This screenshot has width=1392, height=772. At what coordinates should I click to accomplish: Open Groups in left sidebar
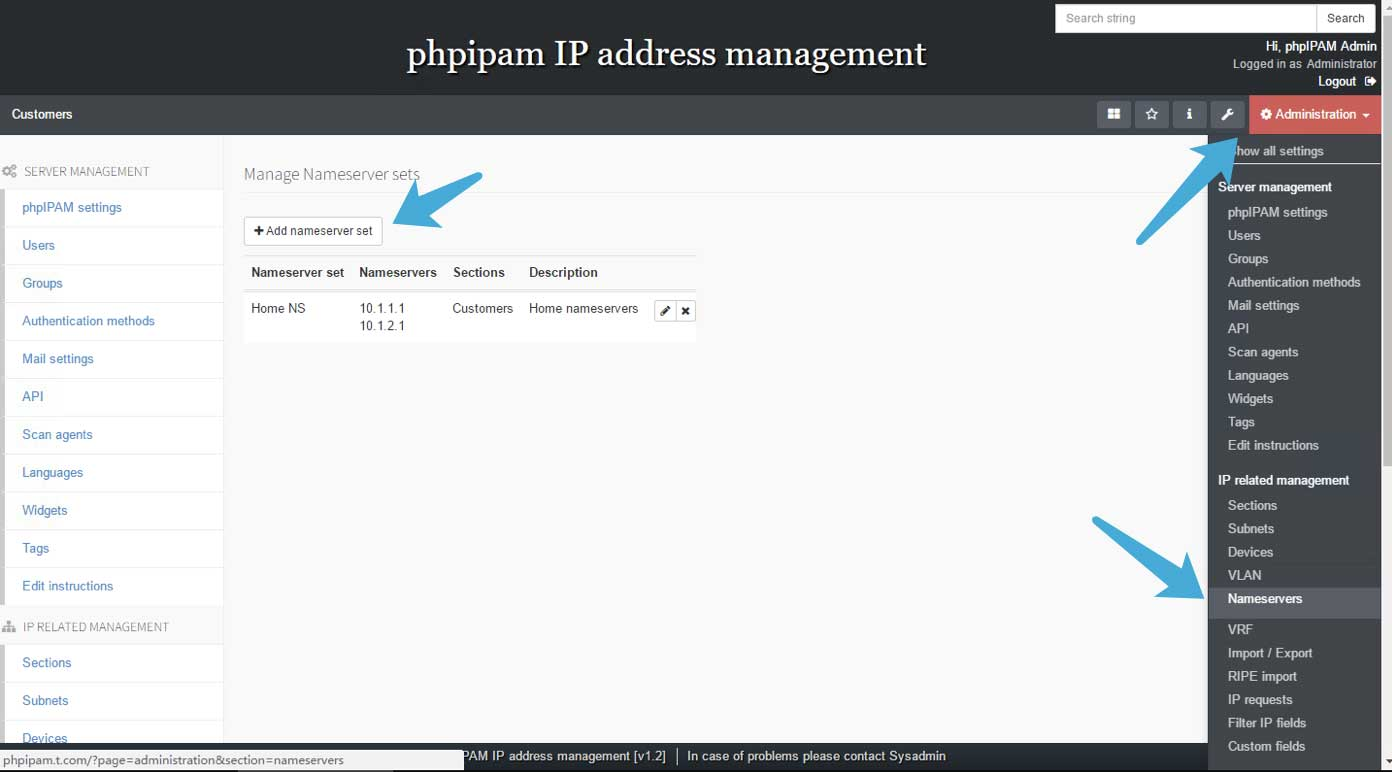pyautogui.click(x=42, y=284)
